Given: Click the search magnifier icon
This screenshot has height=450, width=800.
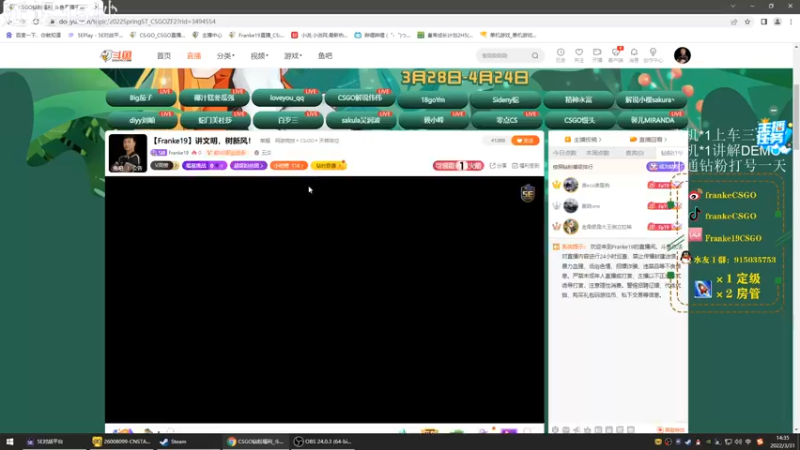Looking at the screenshot, I should point(535,56).
